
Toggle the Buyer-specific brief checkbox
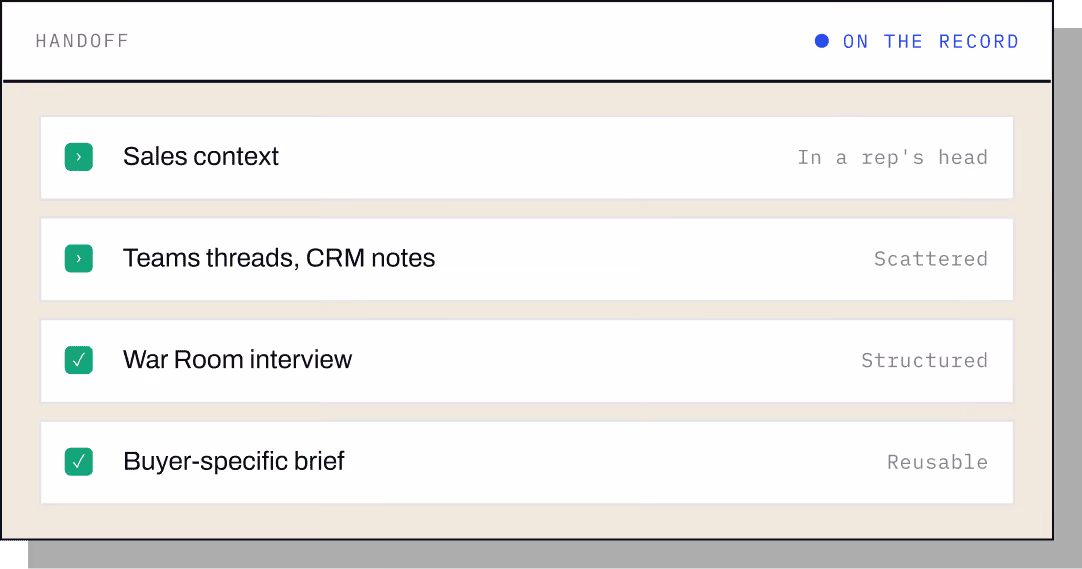coord(79,461)
